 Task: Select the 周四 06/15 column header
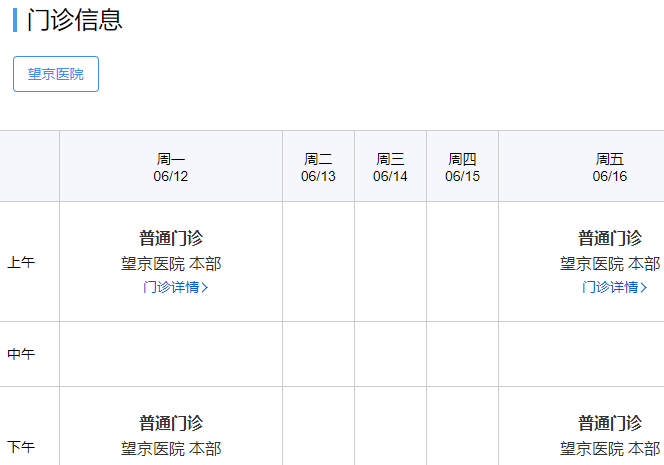point(462,167)
